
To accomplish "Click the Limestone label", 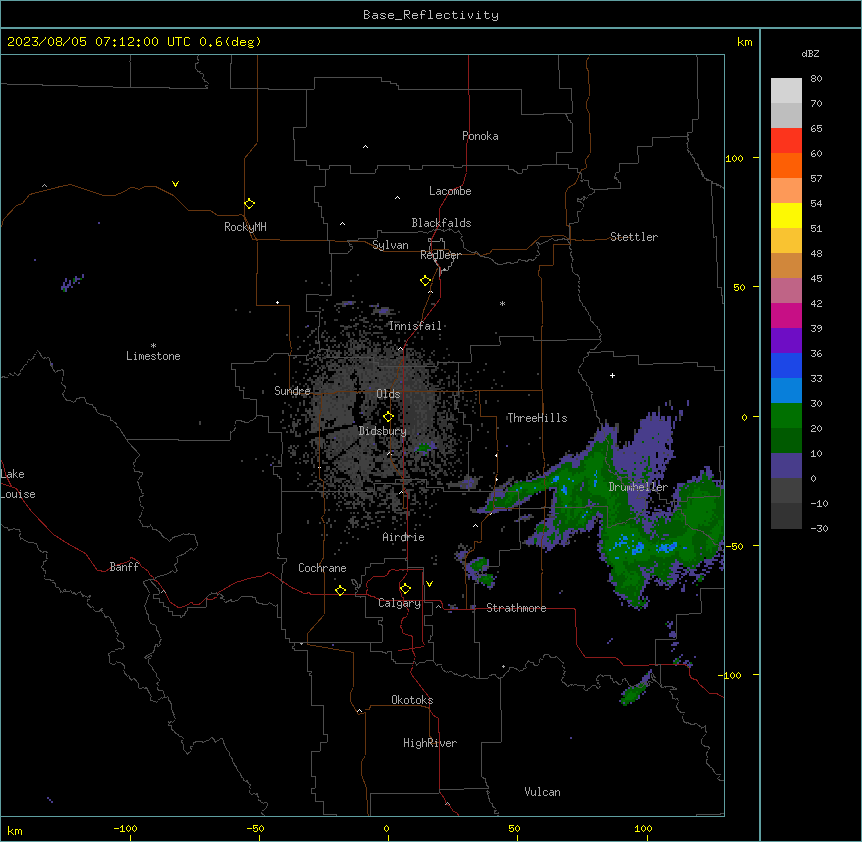I will [153, 356].
